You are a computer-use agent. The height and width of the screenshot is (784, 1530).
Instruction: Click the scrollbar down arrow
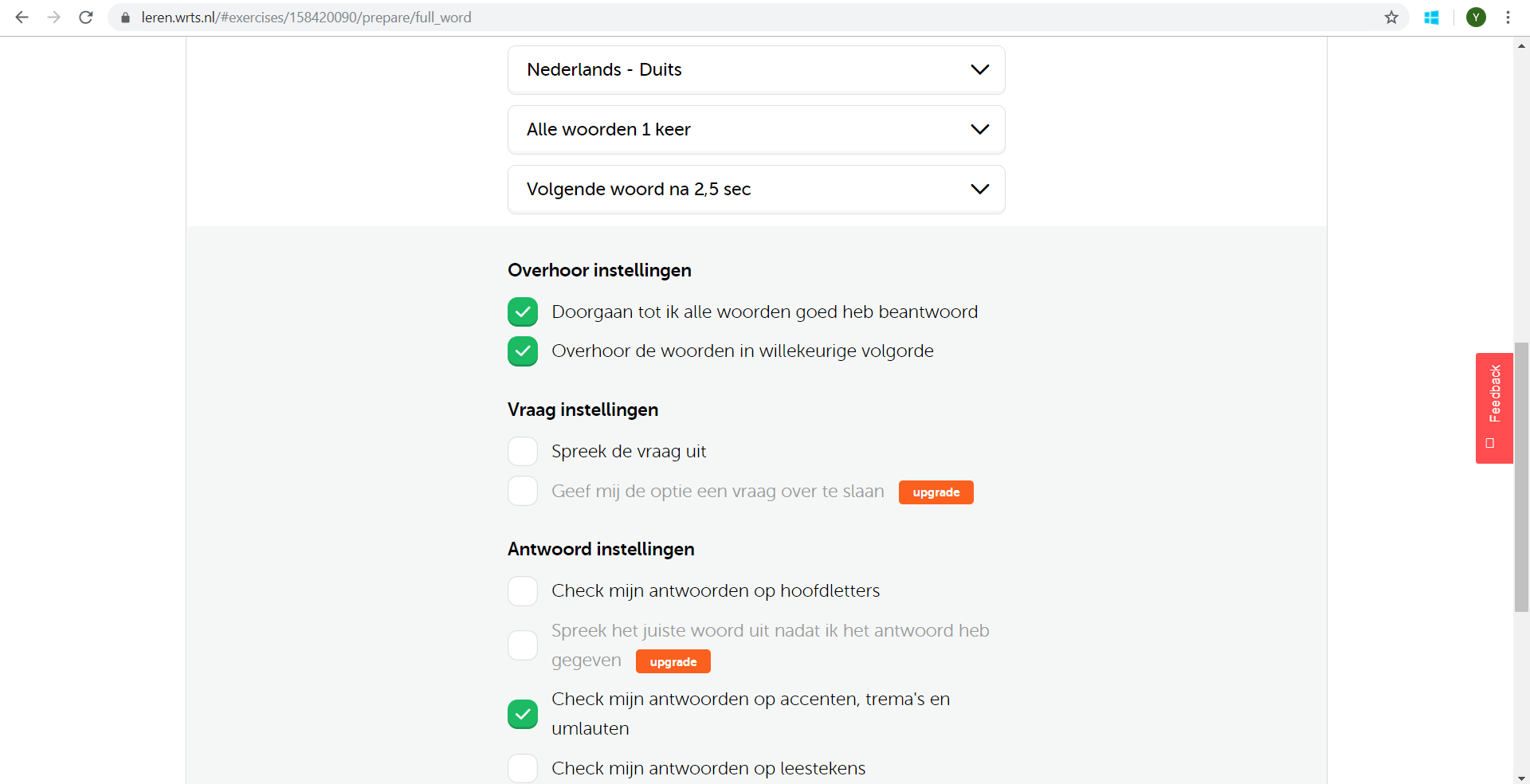pos(1521,778)
